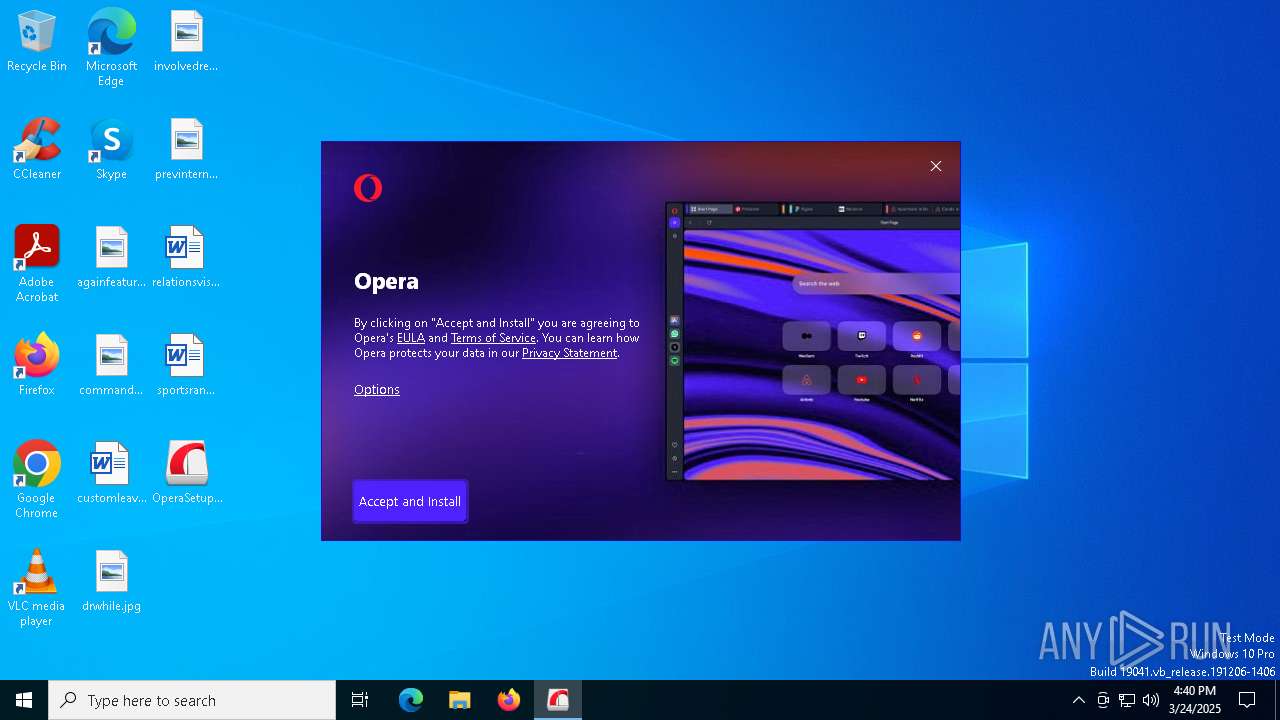Image resolution: width=1280 pixels, height=720 pixels.
Task: Open the Action Center notifications icon
Action: click(x=1247, y=700)
